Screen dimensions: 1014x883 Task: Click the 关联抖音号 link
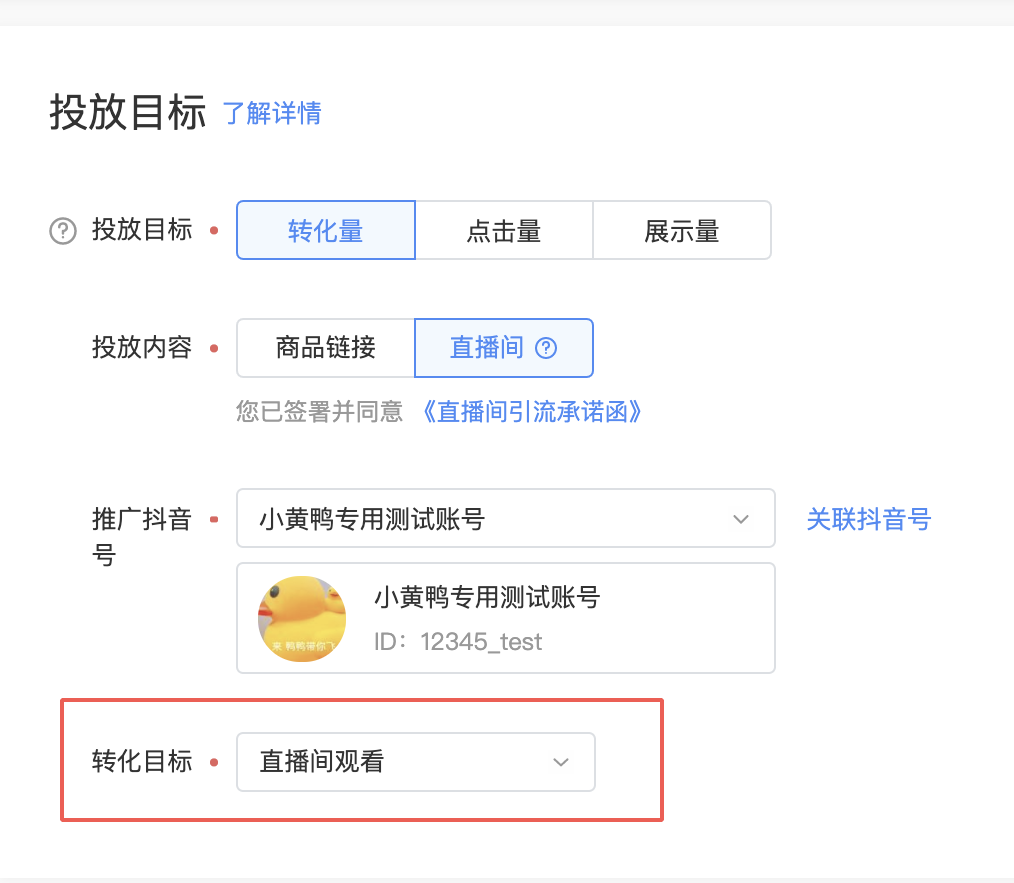click(x=867, y=519)
